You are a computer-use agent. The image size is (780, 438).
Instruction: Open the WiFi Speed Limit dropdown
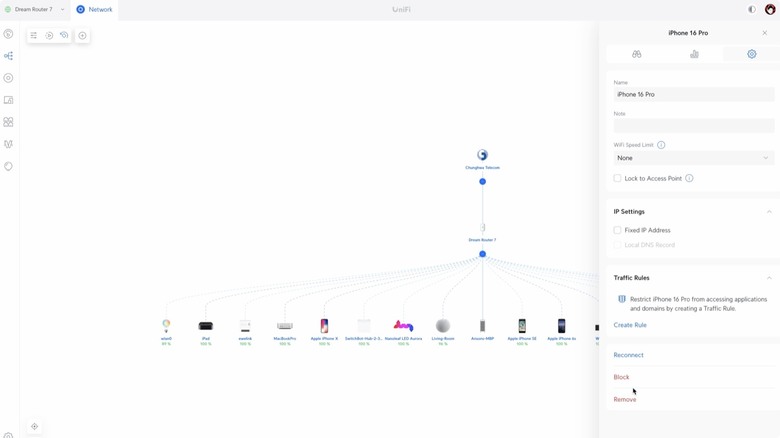pyautogui.click(x=693, y=158)
